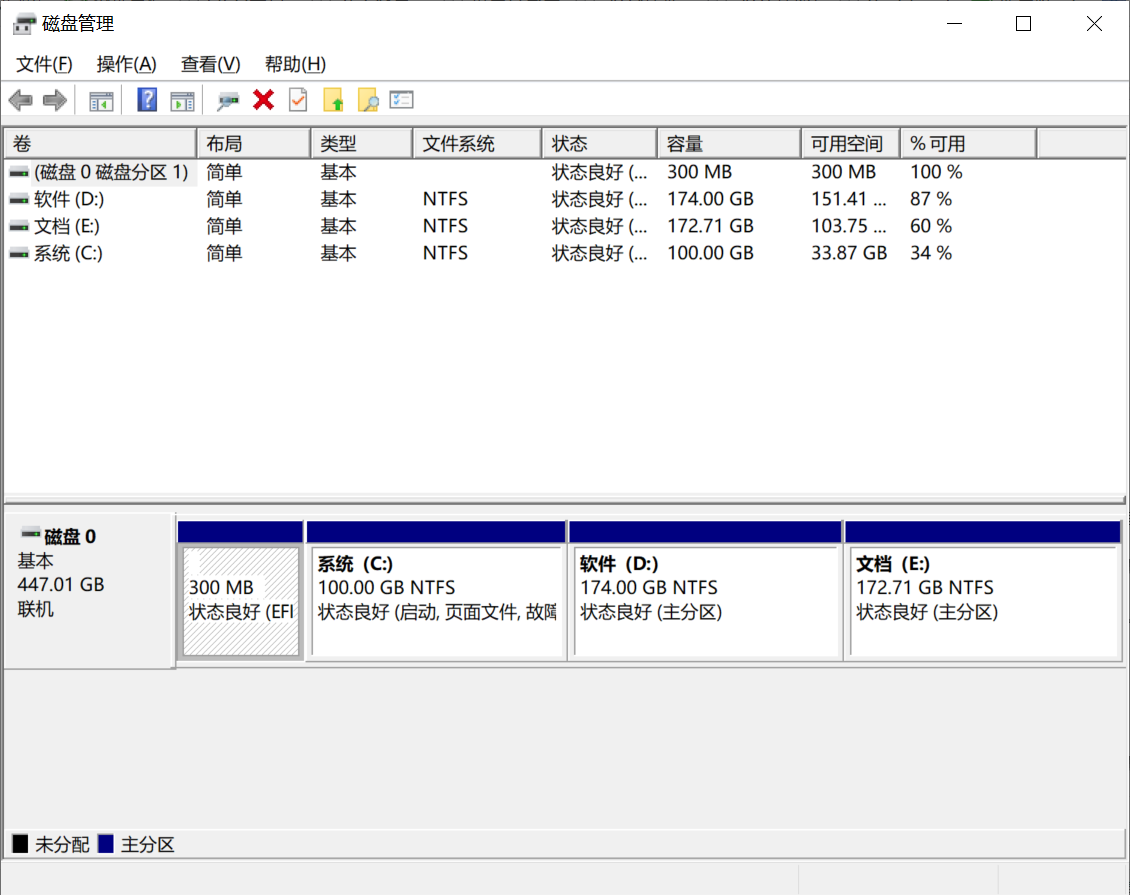The height and width of the screenshot is (895, 1130).
Task: Click the Forward arrow toolbar icon
Action: [55, 100]
